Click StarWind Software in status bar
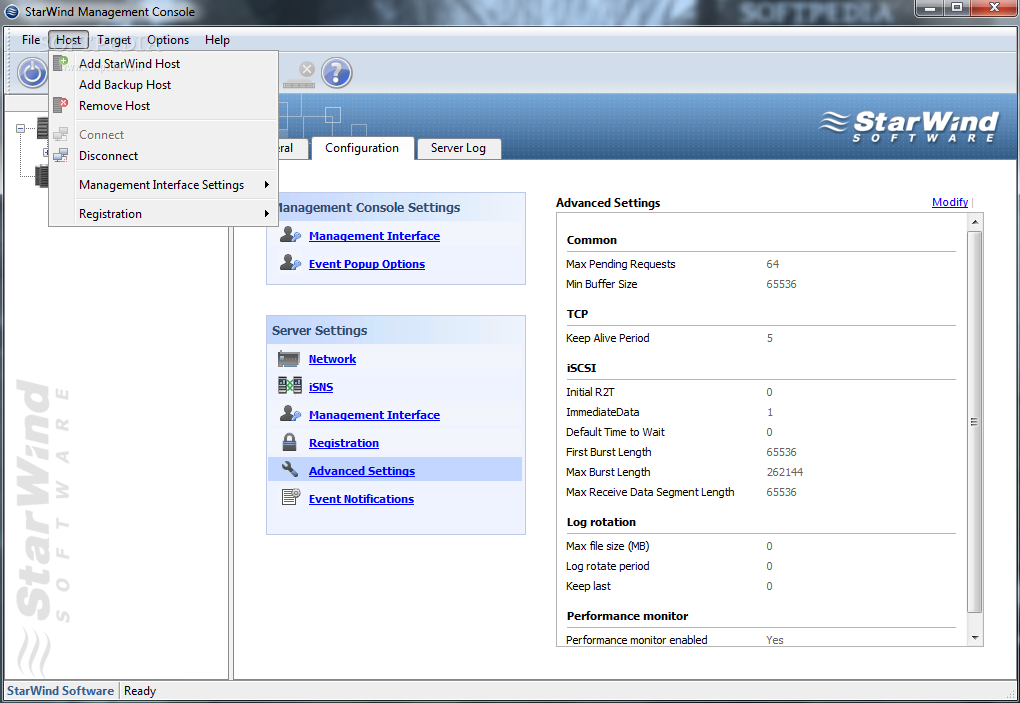The width and height of the screenshot is (1020, 703). click(60, 691)
